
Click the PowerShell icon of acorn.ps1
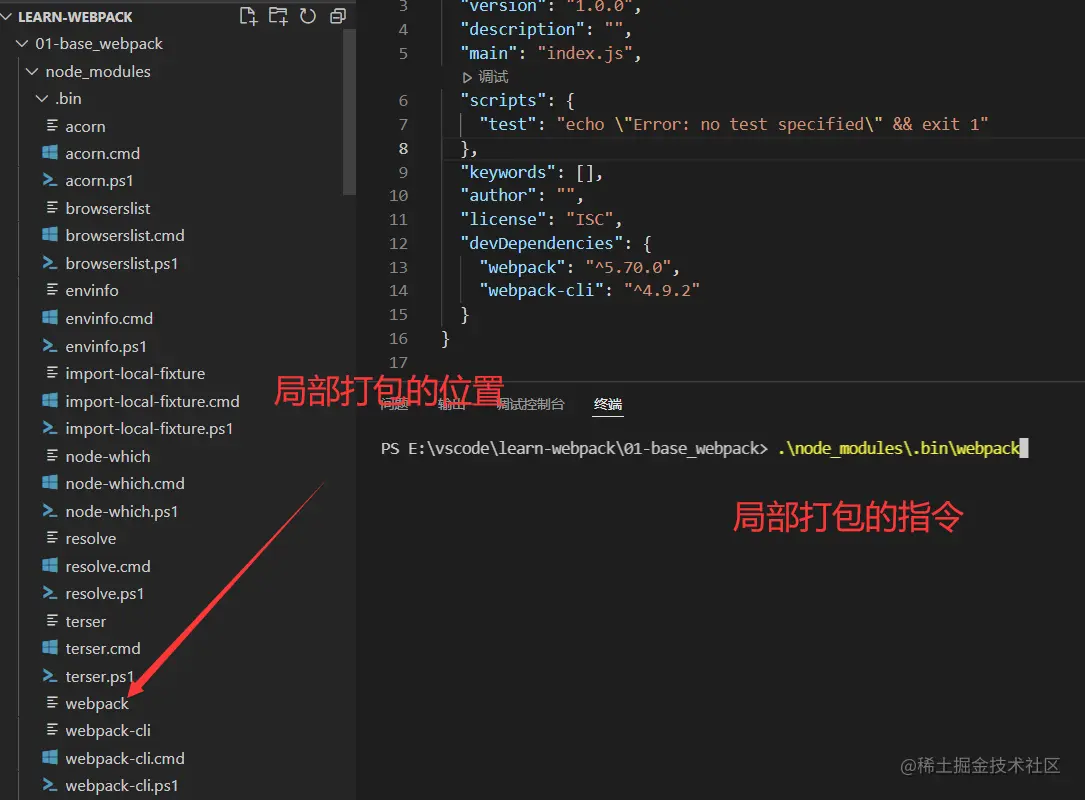(50, 180)
